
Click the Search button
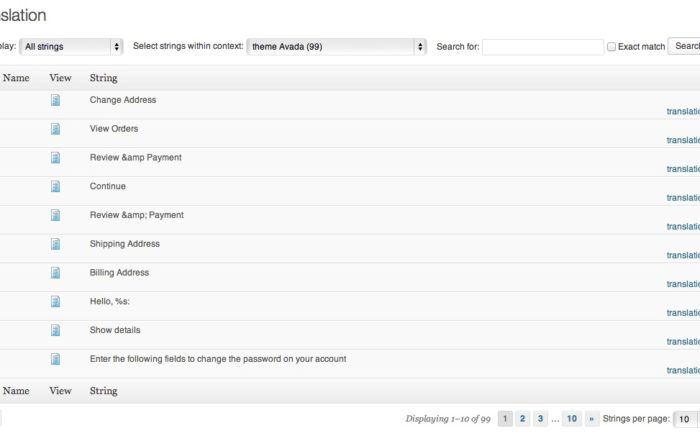(684, 46)
